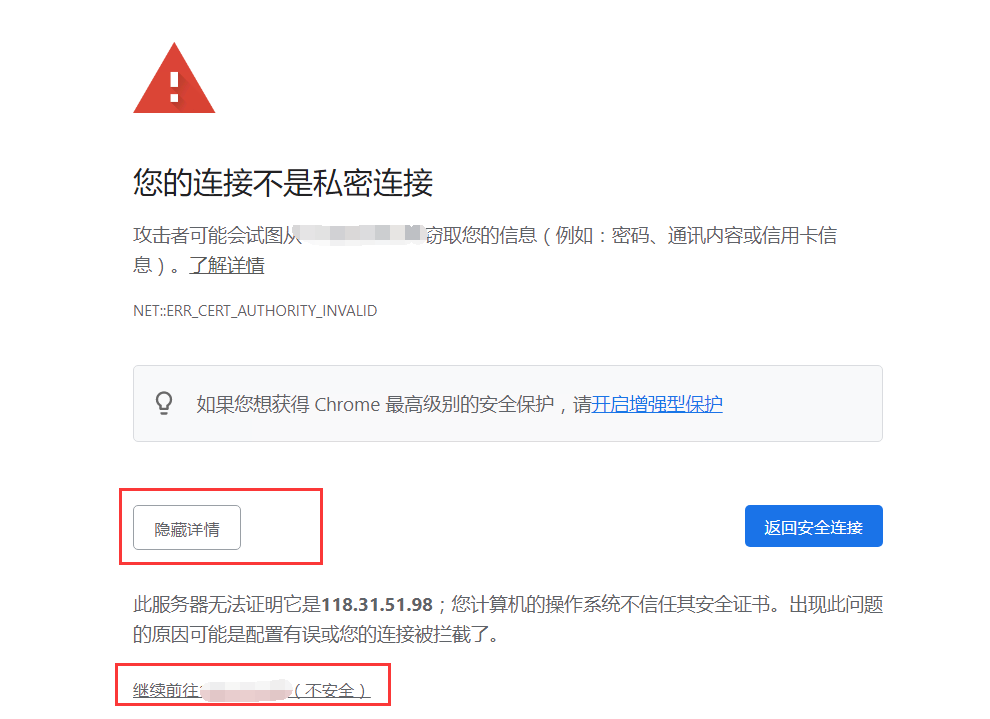Click the word Chrome in the tip box
The height and width of the screenshot is (719, 990).
click(347, 404)
